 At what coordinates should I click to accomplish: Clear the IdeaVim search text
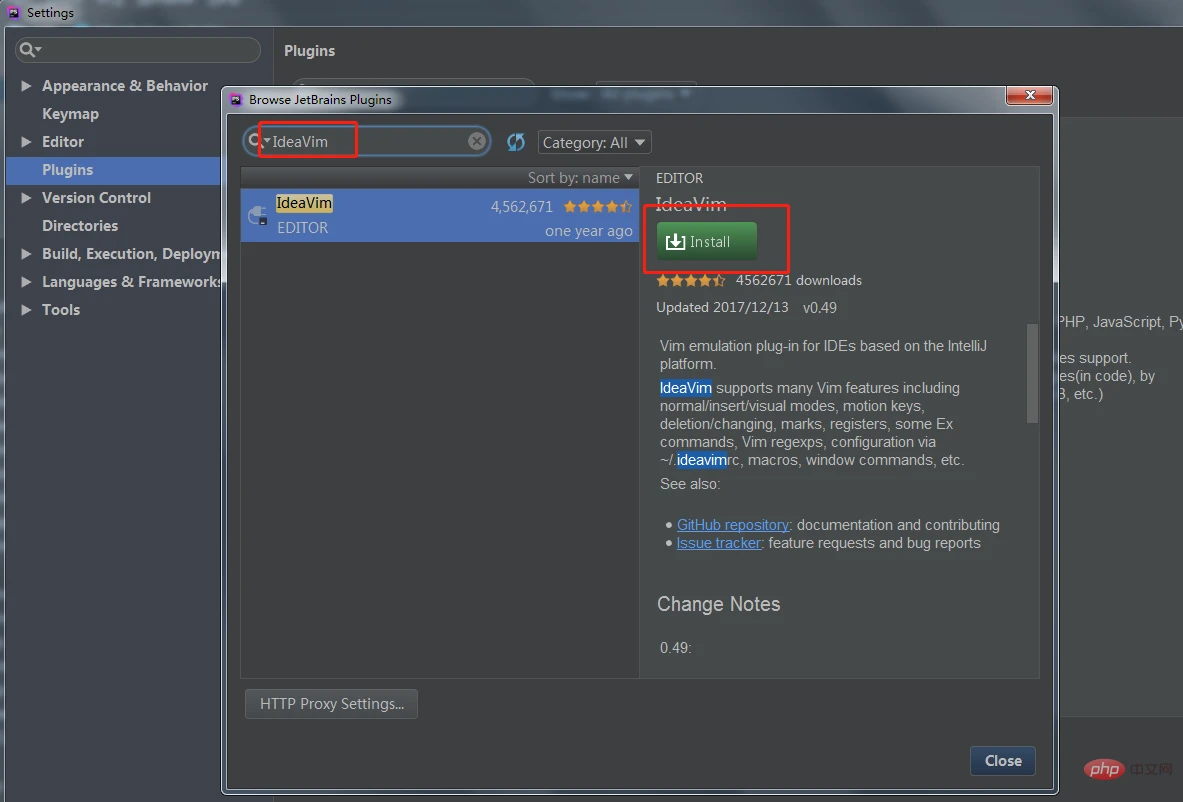tap(477, 142)
